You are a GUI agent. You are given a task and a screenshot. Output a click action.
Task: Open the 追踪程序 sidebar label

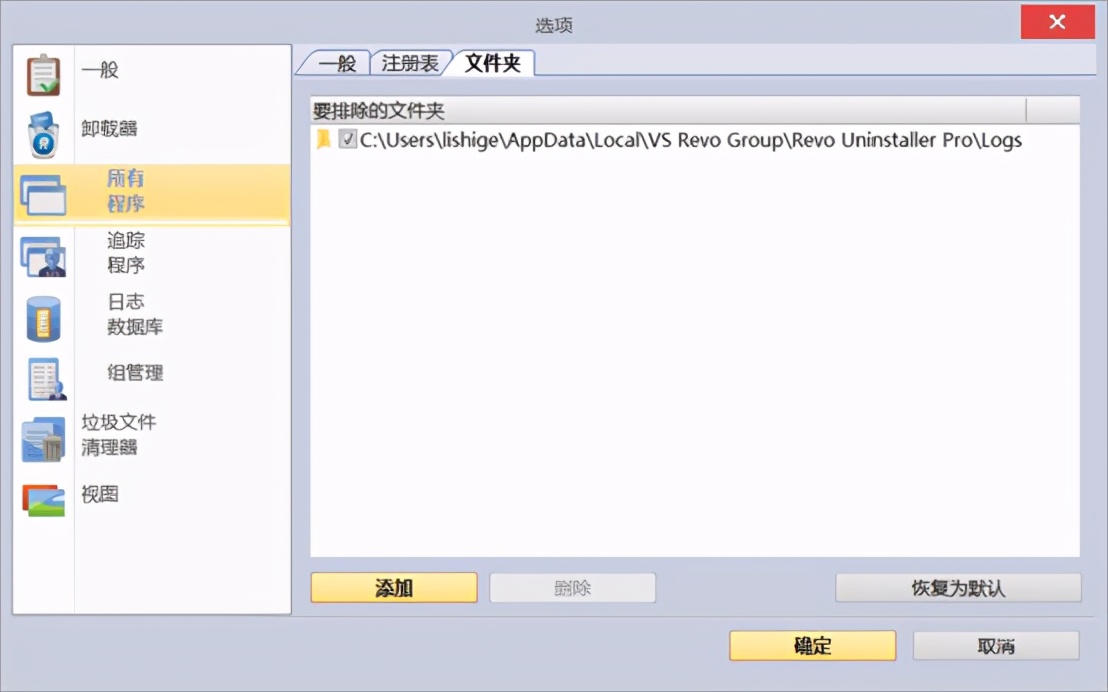pos(126,252)
